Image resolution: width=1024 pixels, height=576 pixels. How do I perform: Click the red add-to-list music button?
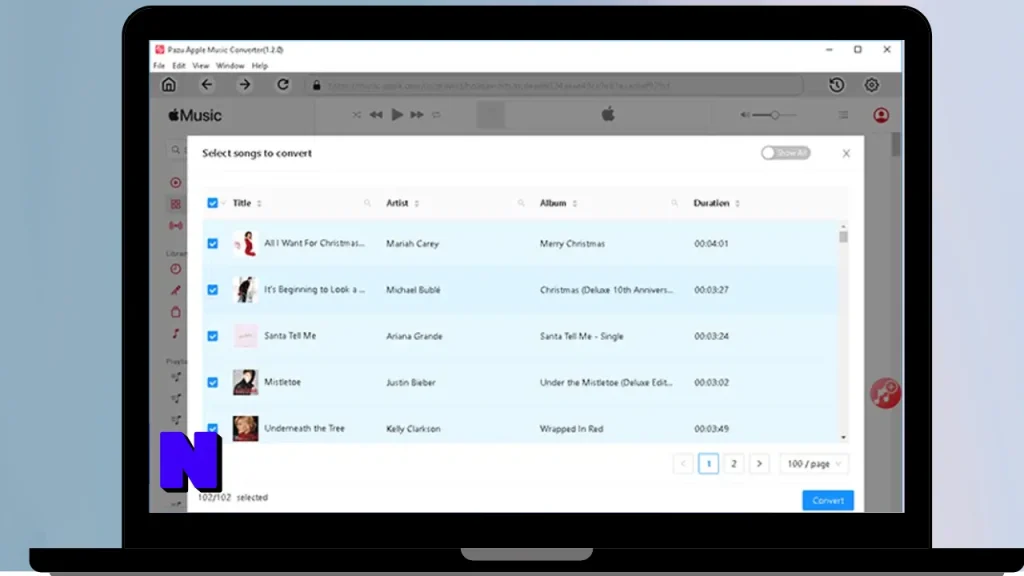point(885,393)
